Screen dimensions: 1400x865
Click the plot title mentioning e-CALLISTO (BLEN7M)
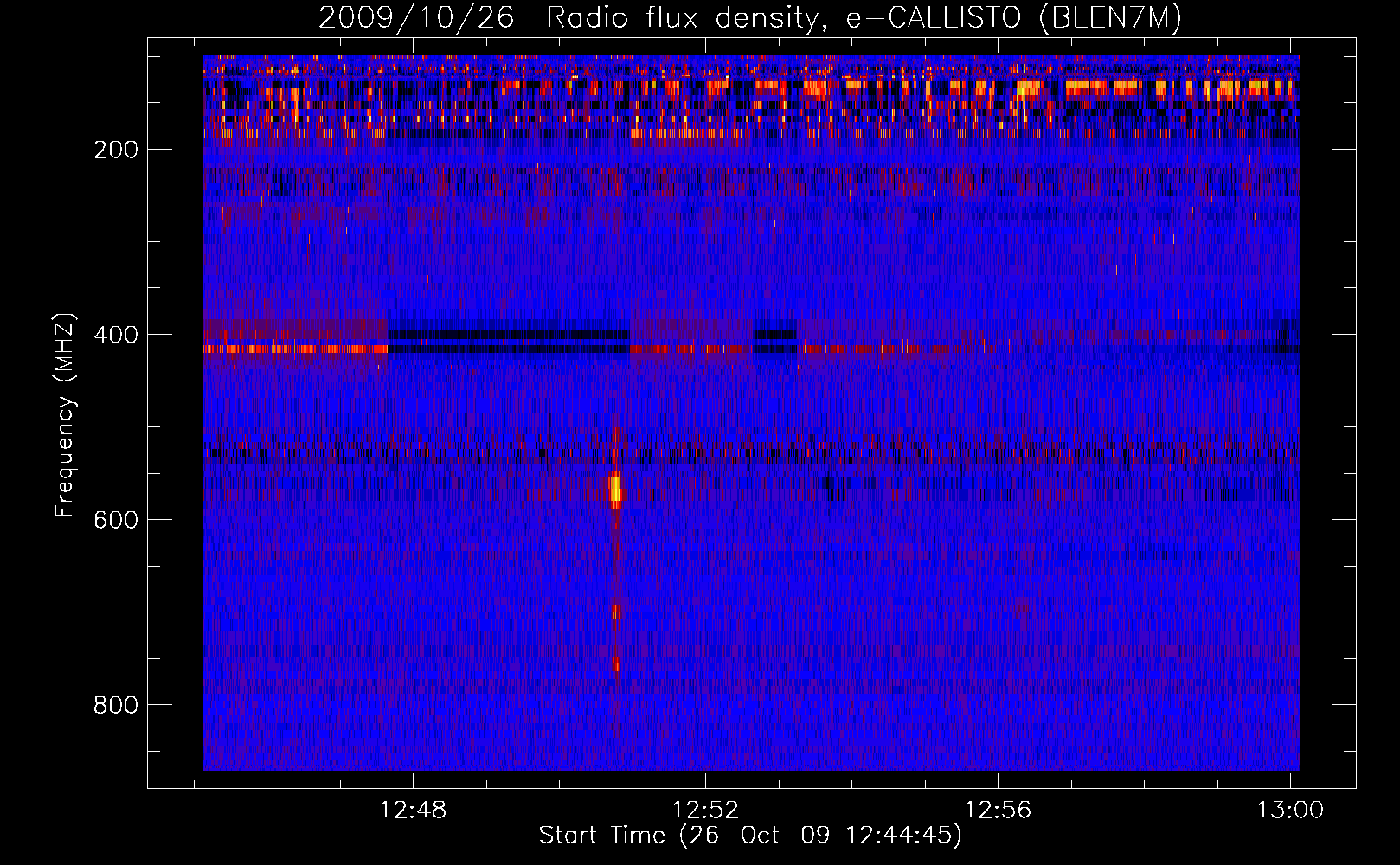[750, 17]
